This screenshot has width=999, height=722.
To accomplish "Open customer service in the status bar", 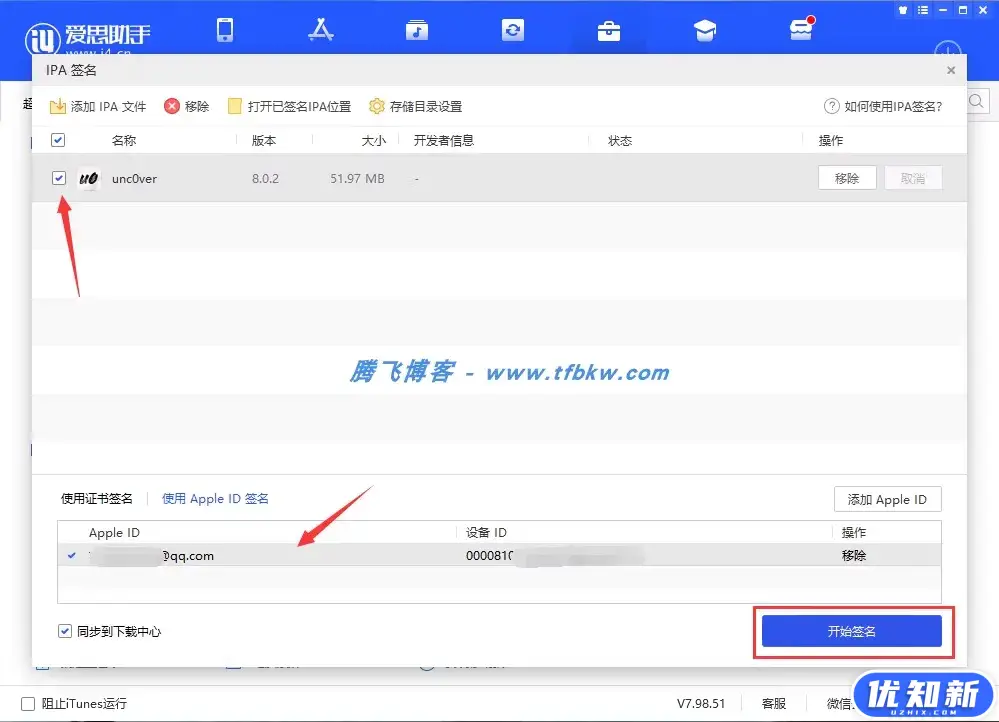I will (773, 704).
